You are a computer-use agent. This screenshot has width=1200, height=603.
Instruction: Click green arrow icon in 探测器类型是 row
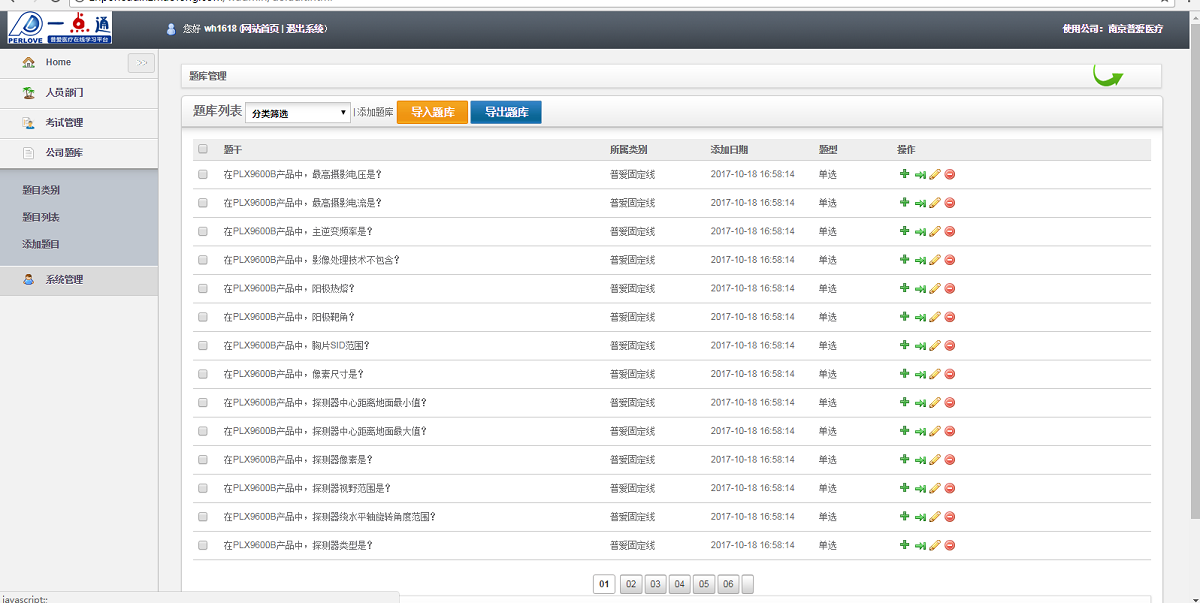(920, 545)
